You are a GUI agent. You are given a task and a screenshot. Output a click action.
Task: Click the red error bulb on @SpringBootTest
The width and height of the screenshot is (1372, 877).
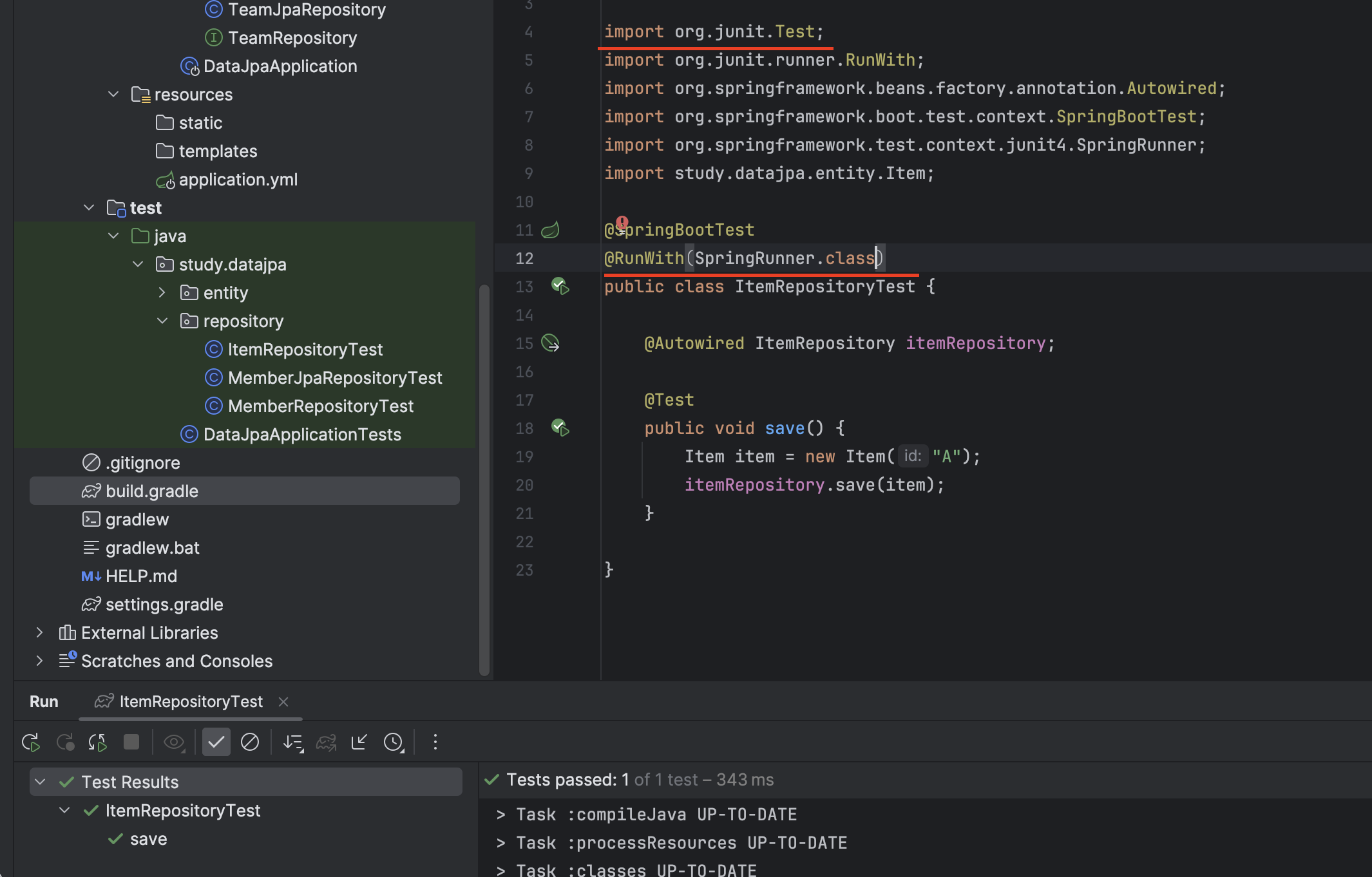coord(622,223)
